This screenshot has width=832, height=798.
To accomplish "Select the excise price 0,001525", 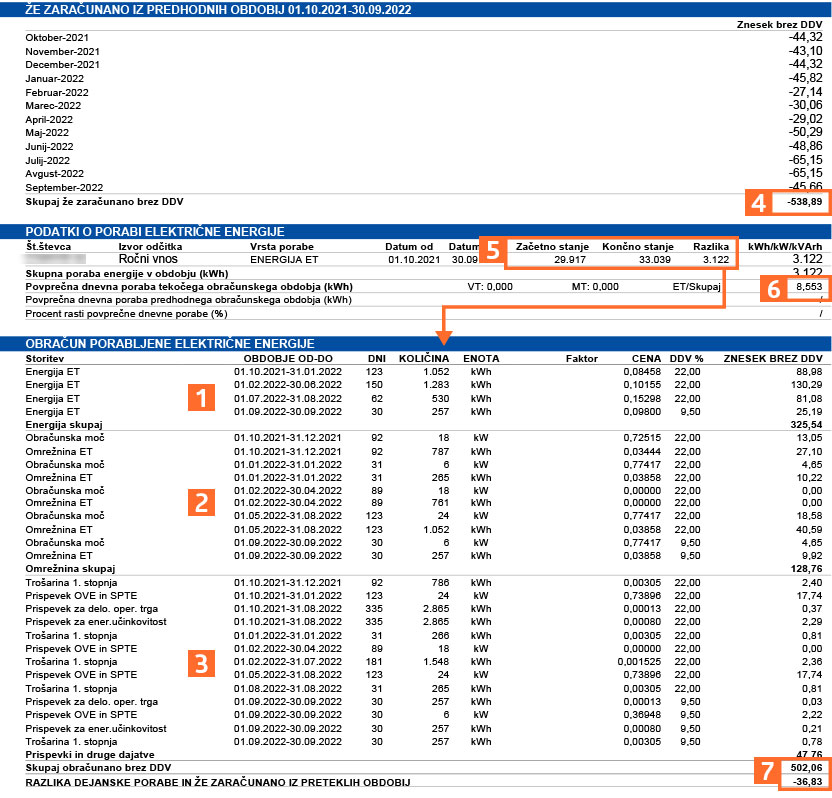I will tap(639, 662).
